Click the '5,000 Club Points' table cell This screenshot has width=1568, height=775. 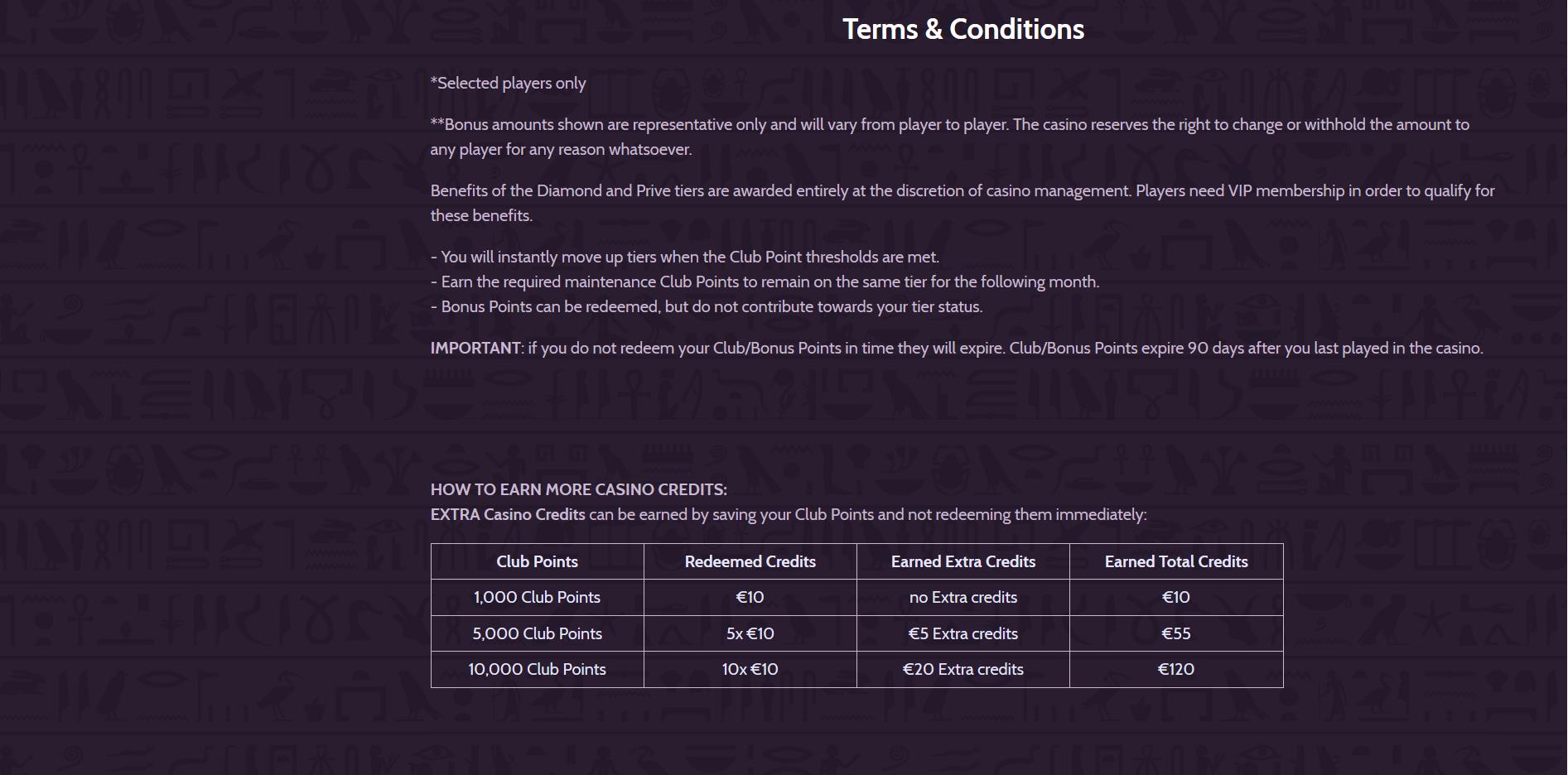point(538,633)
